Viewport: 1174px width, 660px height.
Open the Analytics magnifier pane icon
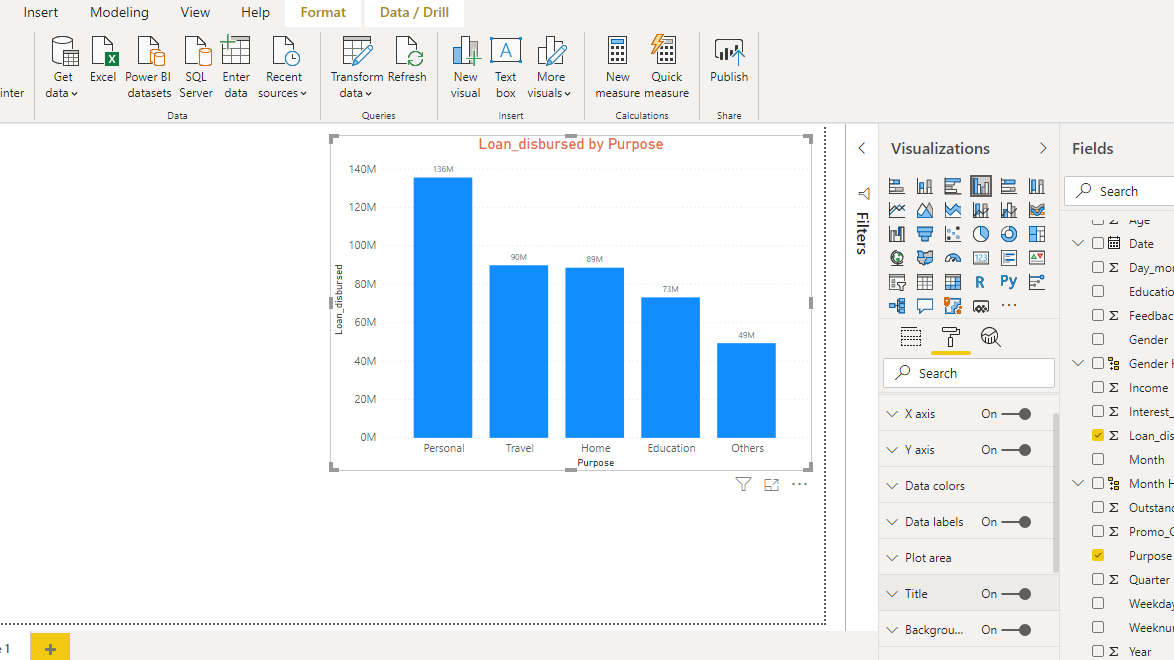990,337
